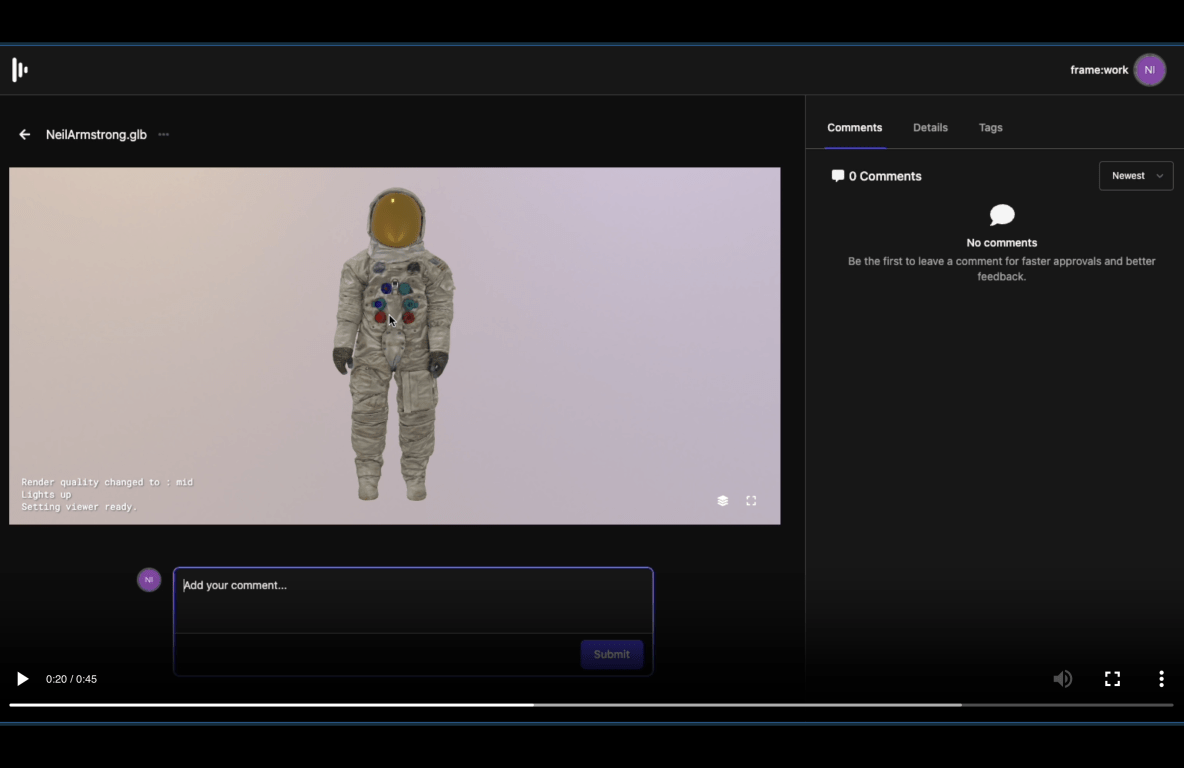This screenshot has height=768, width=1184.
Task: Click the NI user avatar in header
Action: (1149, 70)
